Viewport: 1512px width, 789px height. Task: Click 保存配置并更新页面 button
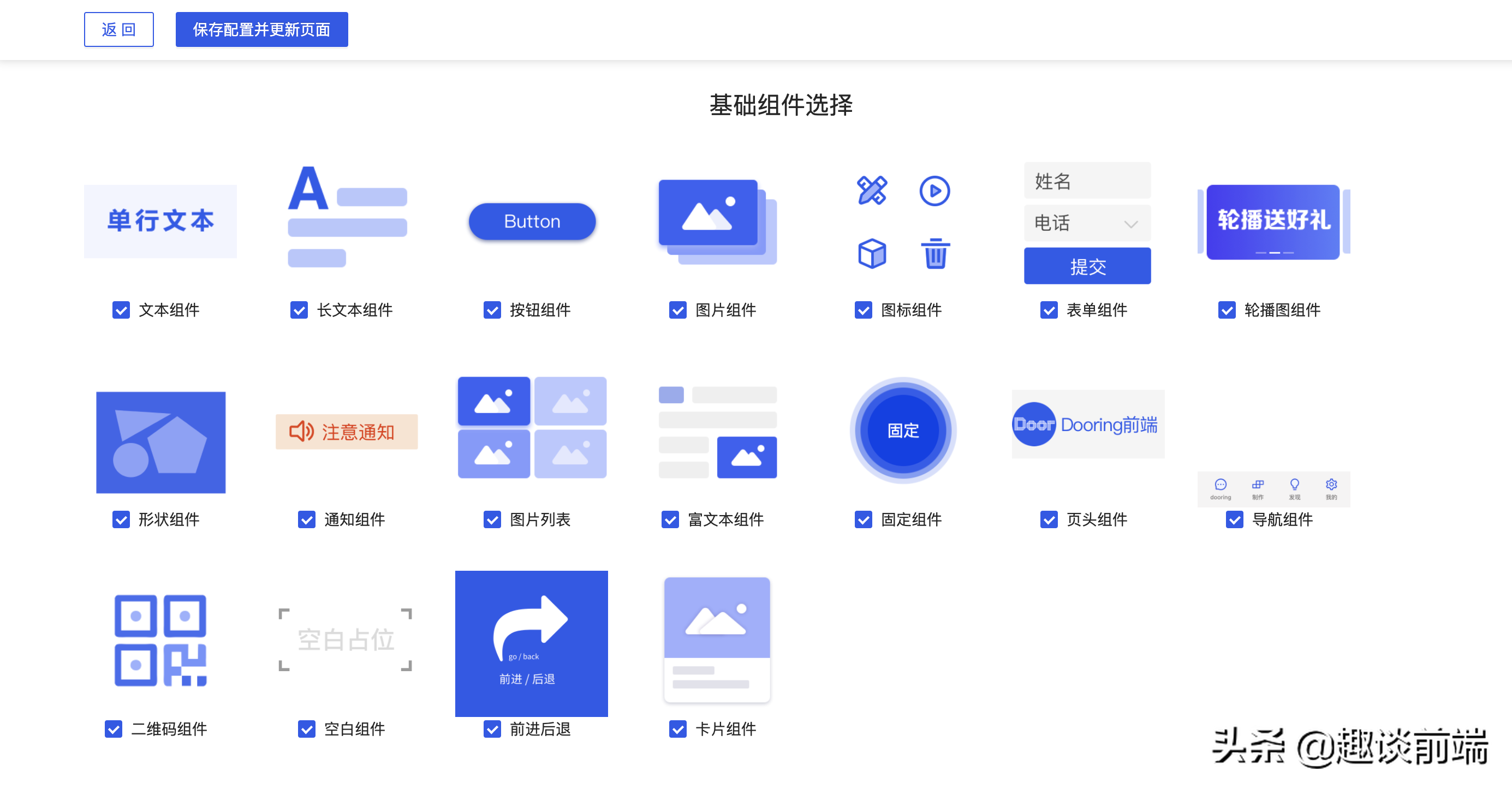point(261,29)
